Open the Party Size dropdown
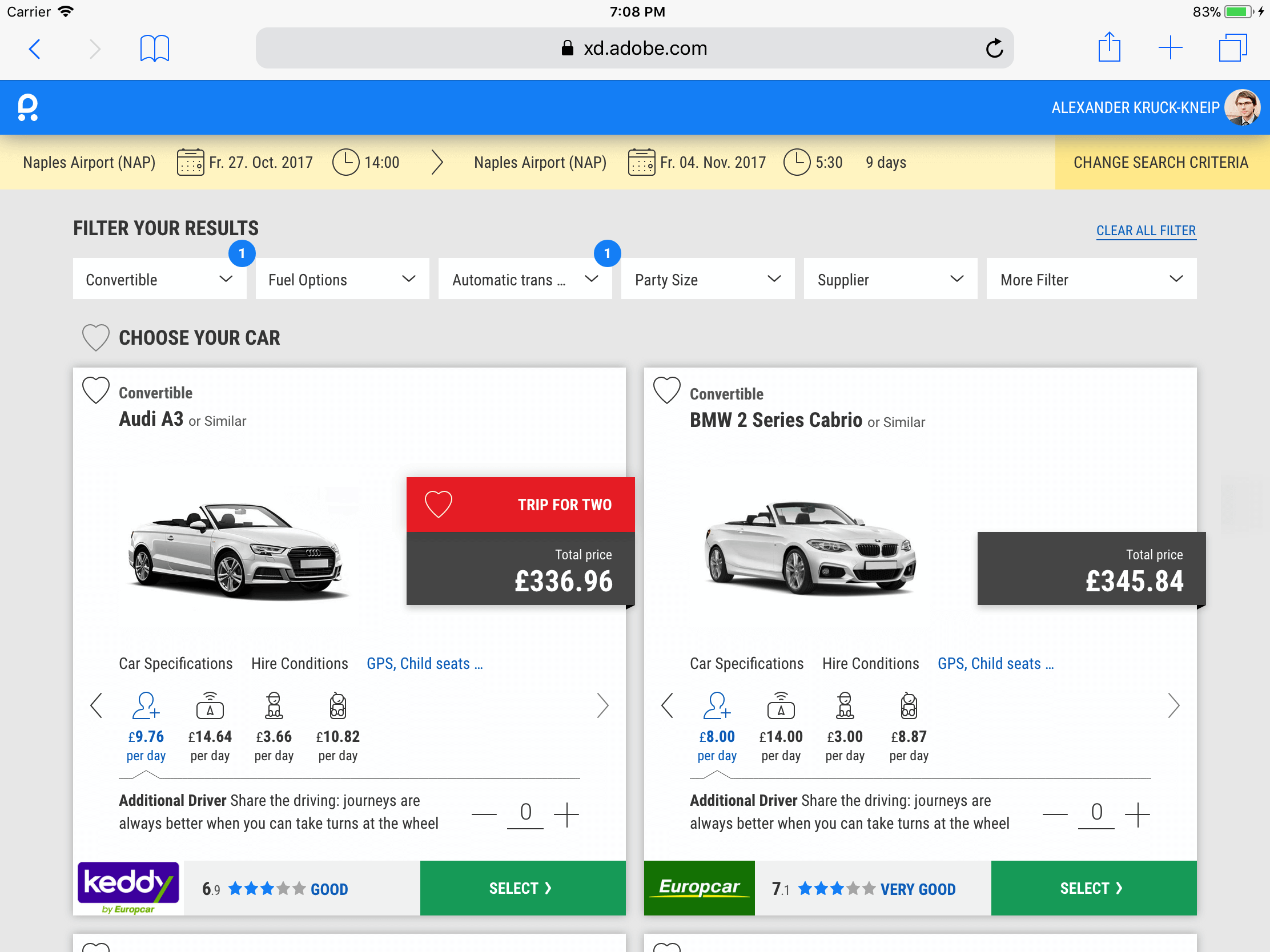 (708, 279)
